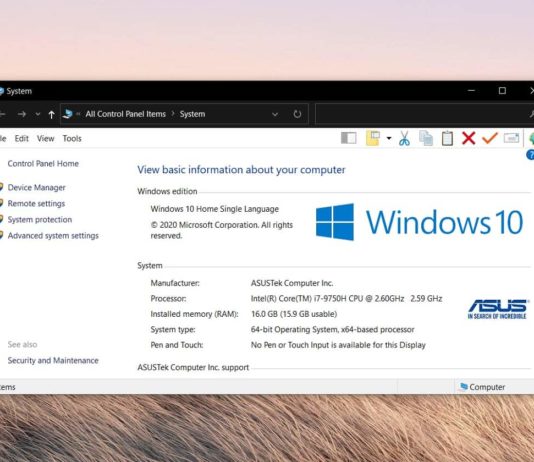Open the recent locations dropdown chevron
The height and width of the screenshot is (462, 534).
pyautogui.click(x=38, y=114)
